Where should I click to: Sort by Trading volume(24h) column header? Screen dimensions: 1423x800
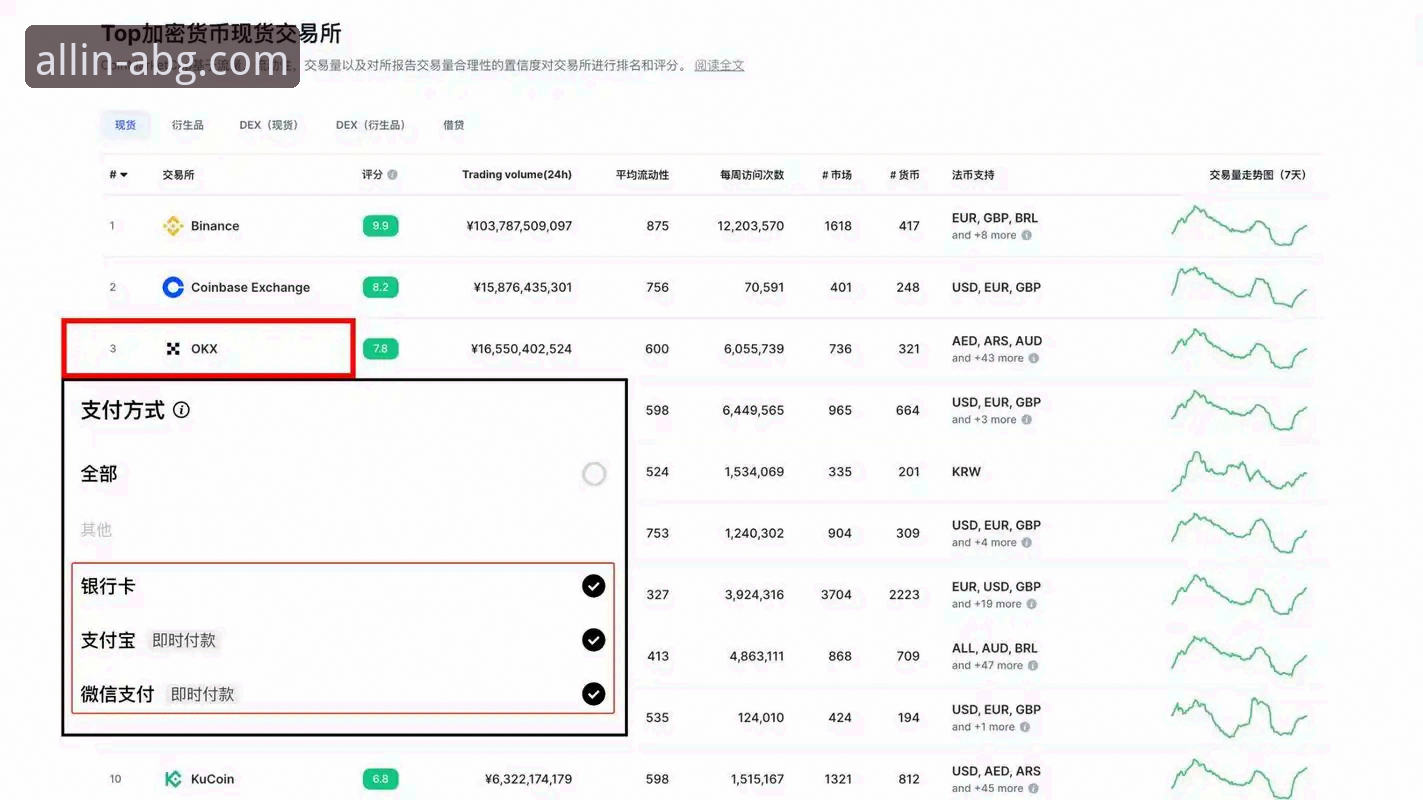click(x=517, y=175)
